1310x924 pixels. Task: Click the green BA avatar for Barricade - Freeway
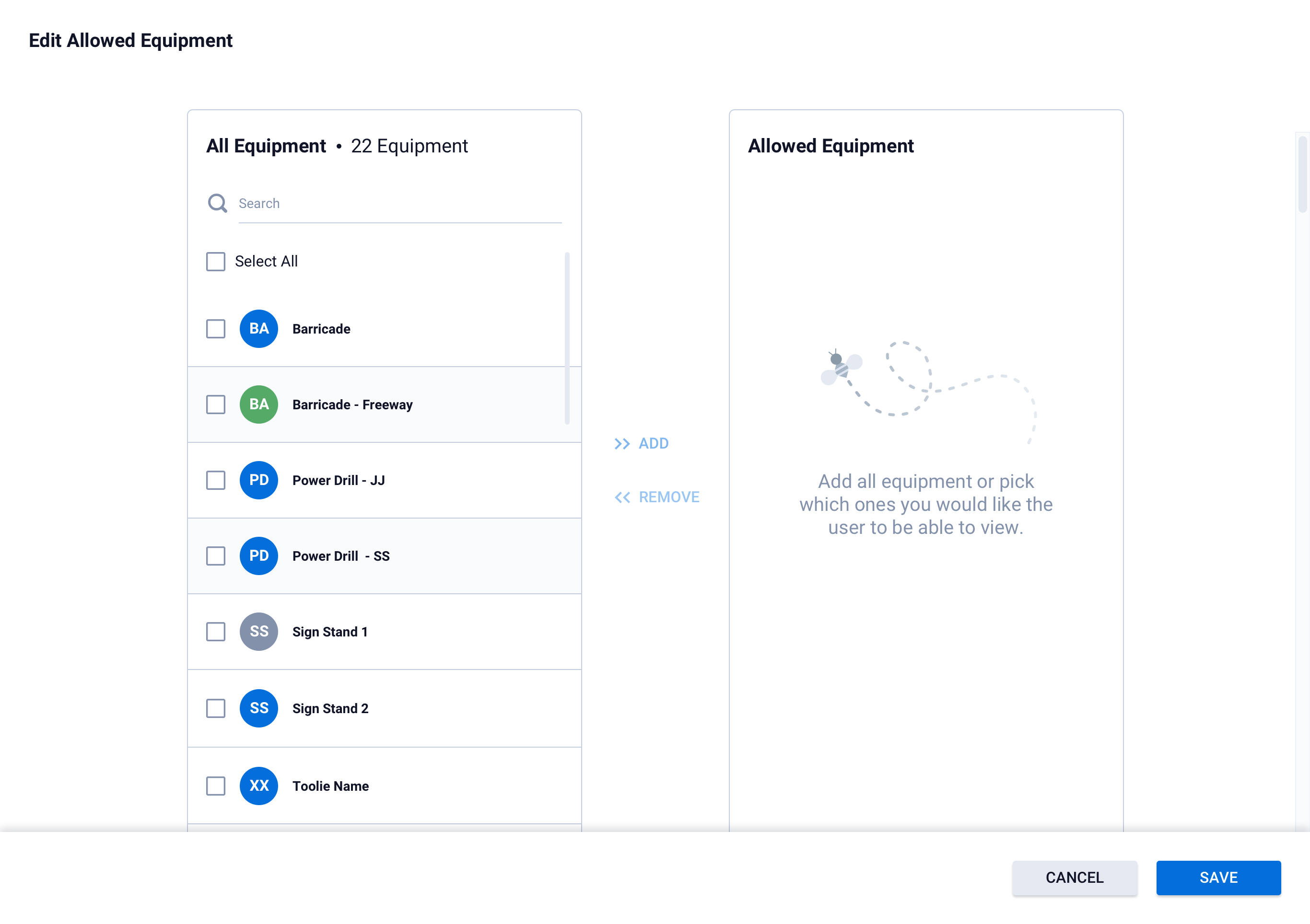pyautogui.click(x=258, y=404)
